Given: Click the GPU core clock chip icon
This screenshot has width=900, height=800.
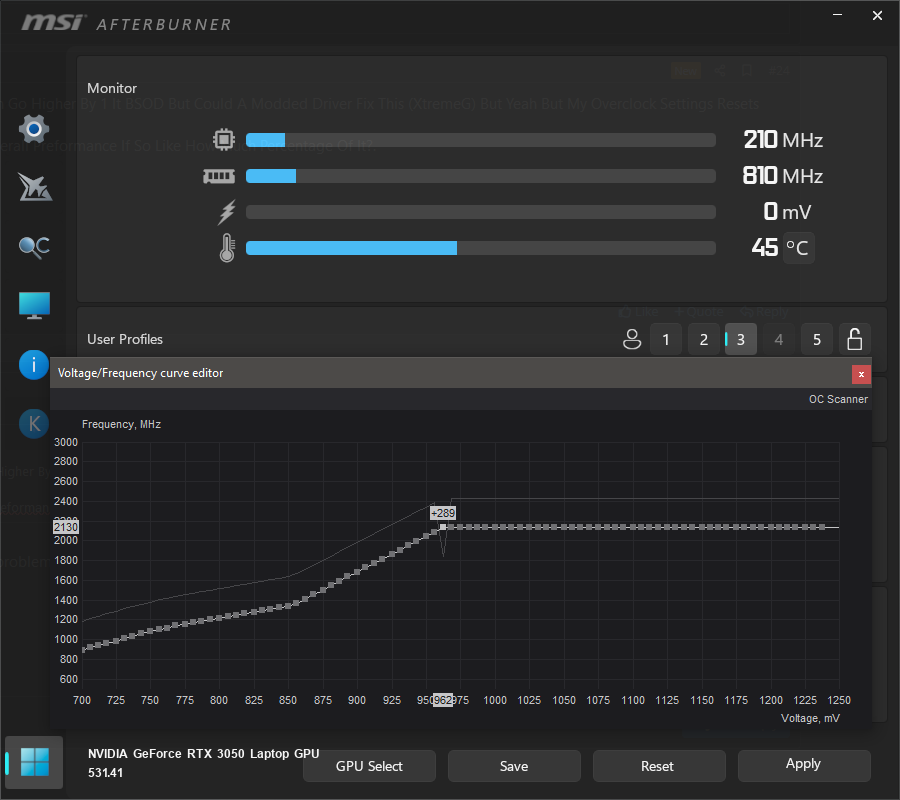Looking at the screenshot, I should (x=224, y=139).
